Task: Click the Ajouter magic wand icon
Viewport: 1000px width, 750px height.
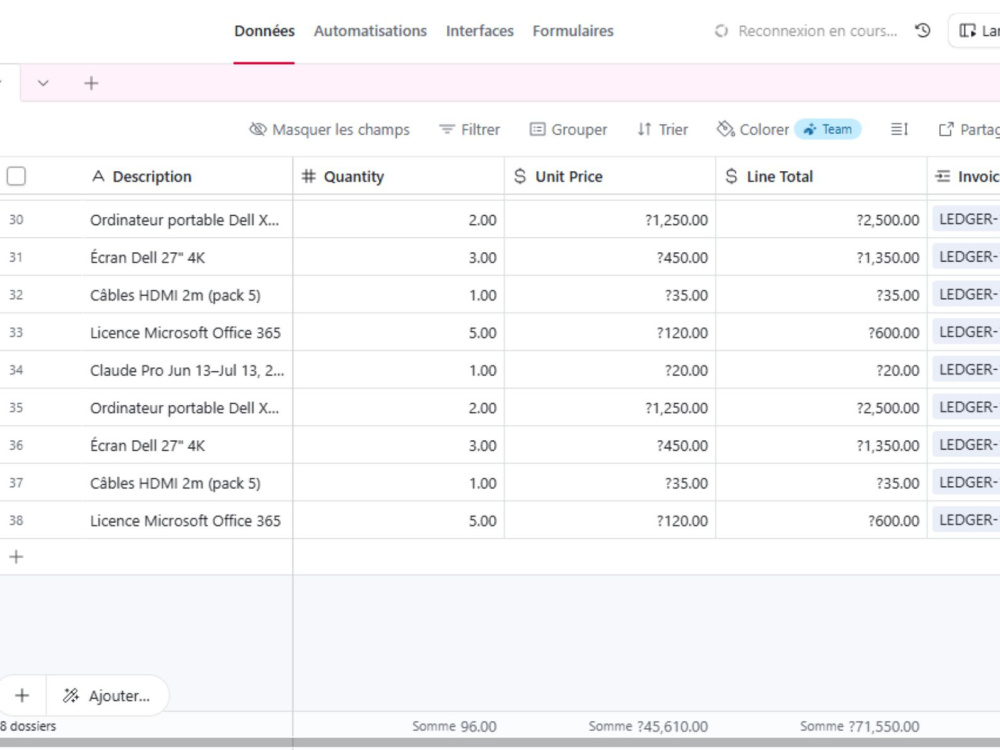Action: 70,695
